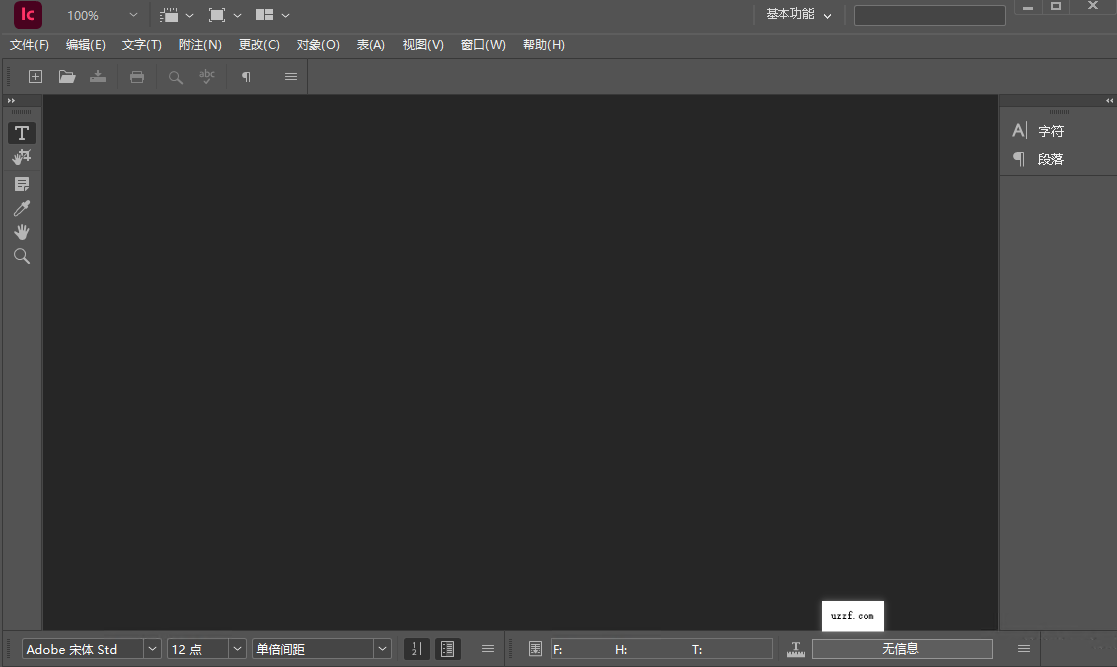Open the 段落 (Paragraph) panel
Image resolution: width=1117 pixels, height=667 pixels.
[x=1051, y=158]
